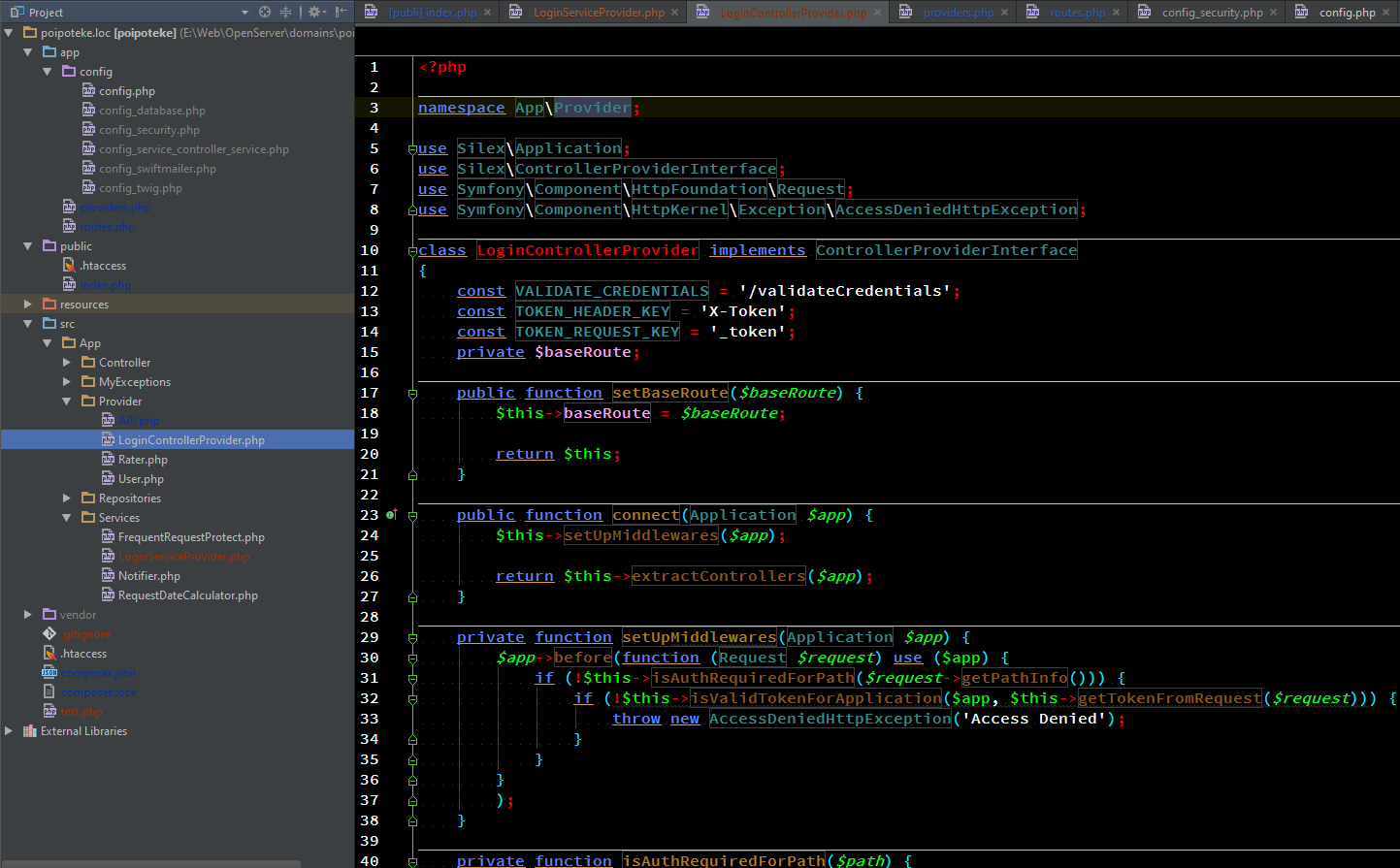Collapse the Services folder
Screen dimensions: 1400x868
tap(67, 517)
